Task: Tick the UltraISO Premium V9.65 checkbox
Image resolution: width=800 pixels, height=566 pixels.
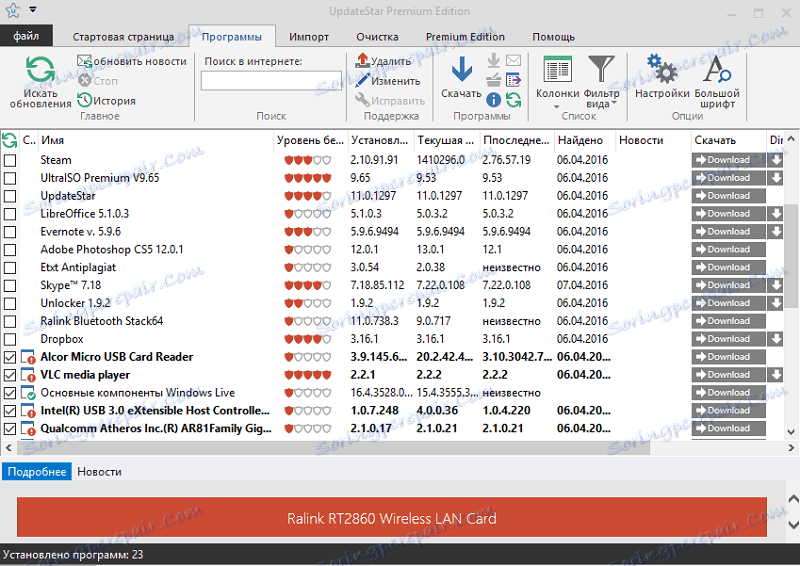Action: coord(10,178)
